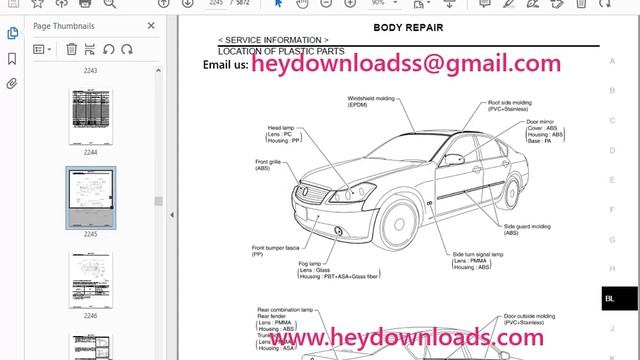Click the '2245' thumbnail page label

[91, 234]
